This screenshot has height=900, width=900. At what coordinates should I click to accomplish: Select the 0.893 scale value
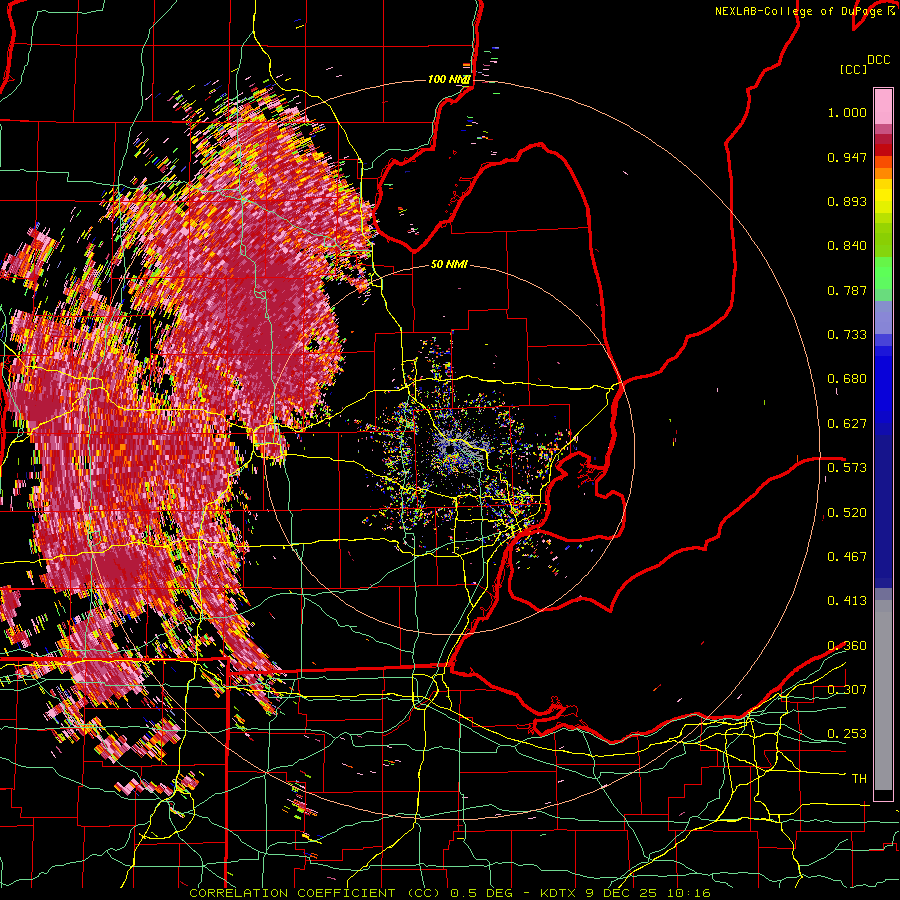coord(847,201)
